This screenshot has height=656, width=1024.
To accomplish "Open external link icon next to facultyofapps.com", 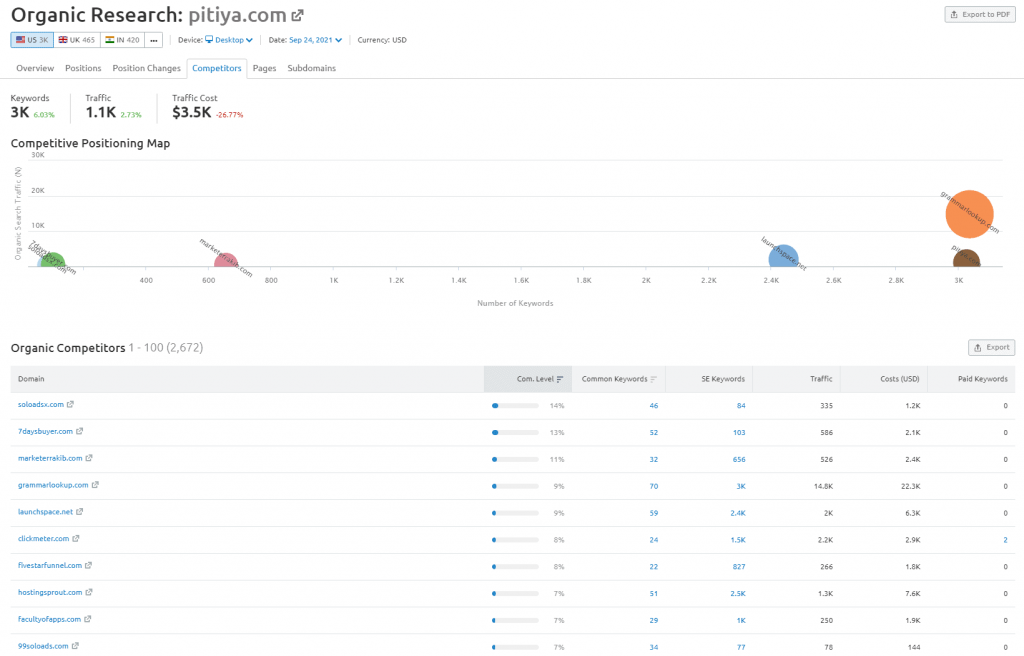I will [88, 619].
